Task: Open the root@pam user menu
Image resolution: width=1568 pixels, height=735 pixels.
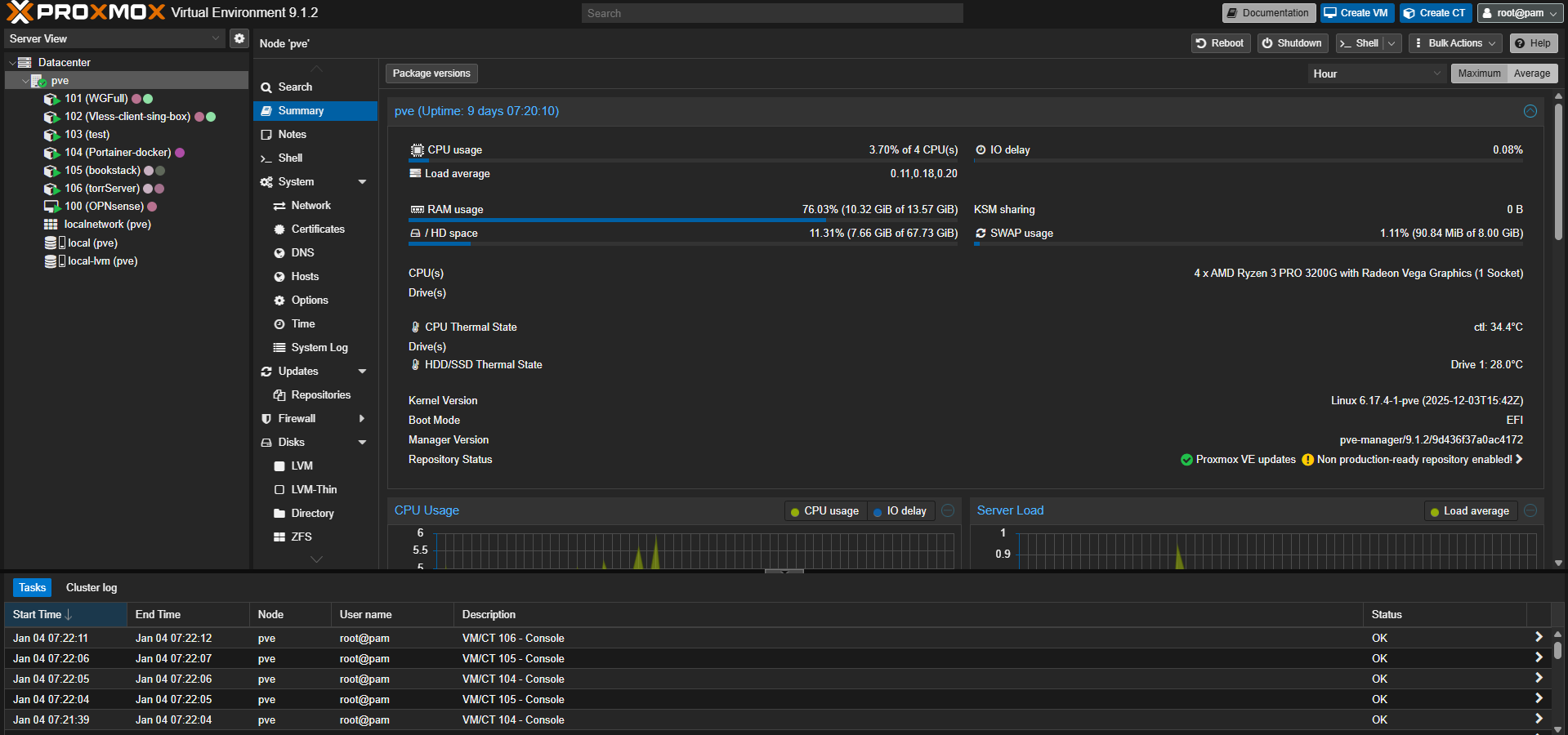Action: 1521,13
